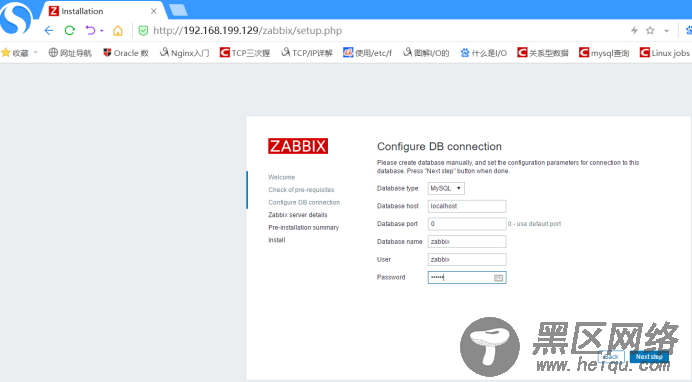The width and height of the screenshot is (692, 382).
Task: Open the Oracle bookmark
Action: pos(125,53)
